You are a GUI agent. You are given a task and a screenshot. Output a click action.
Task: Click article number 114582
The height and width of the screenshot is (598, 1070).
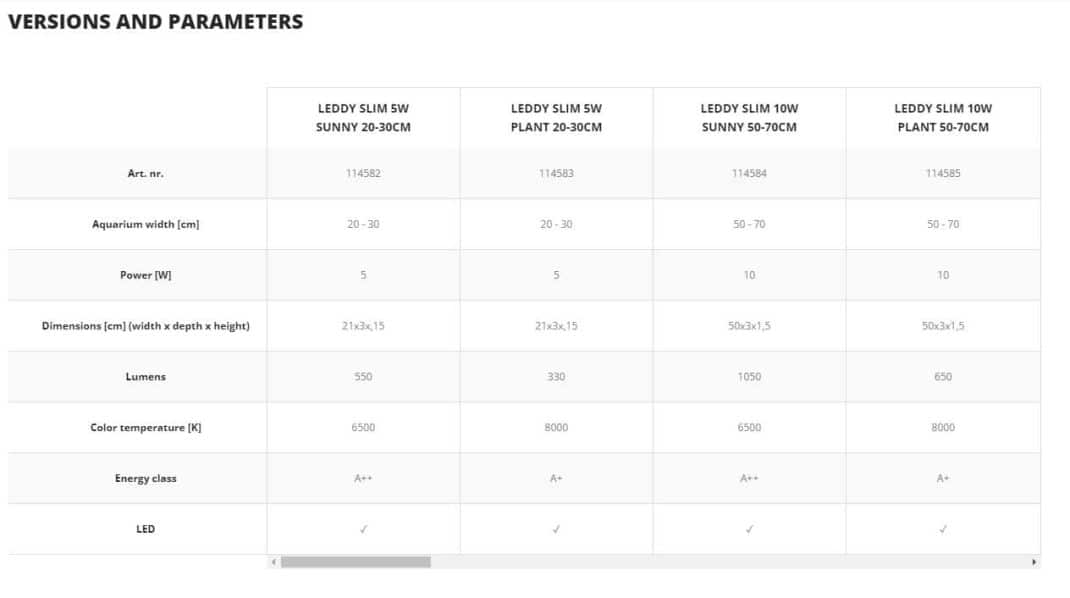click(363, 173)
